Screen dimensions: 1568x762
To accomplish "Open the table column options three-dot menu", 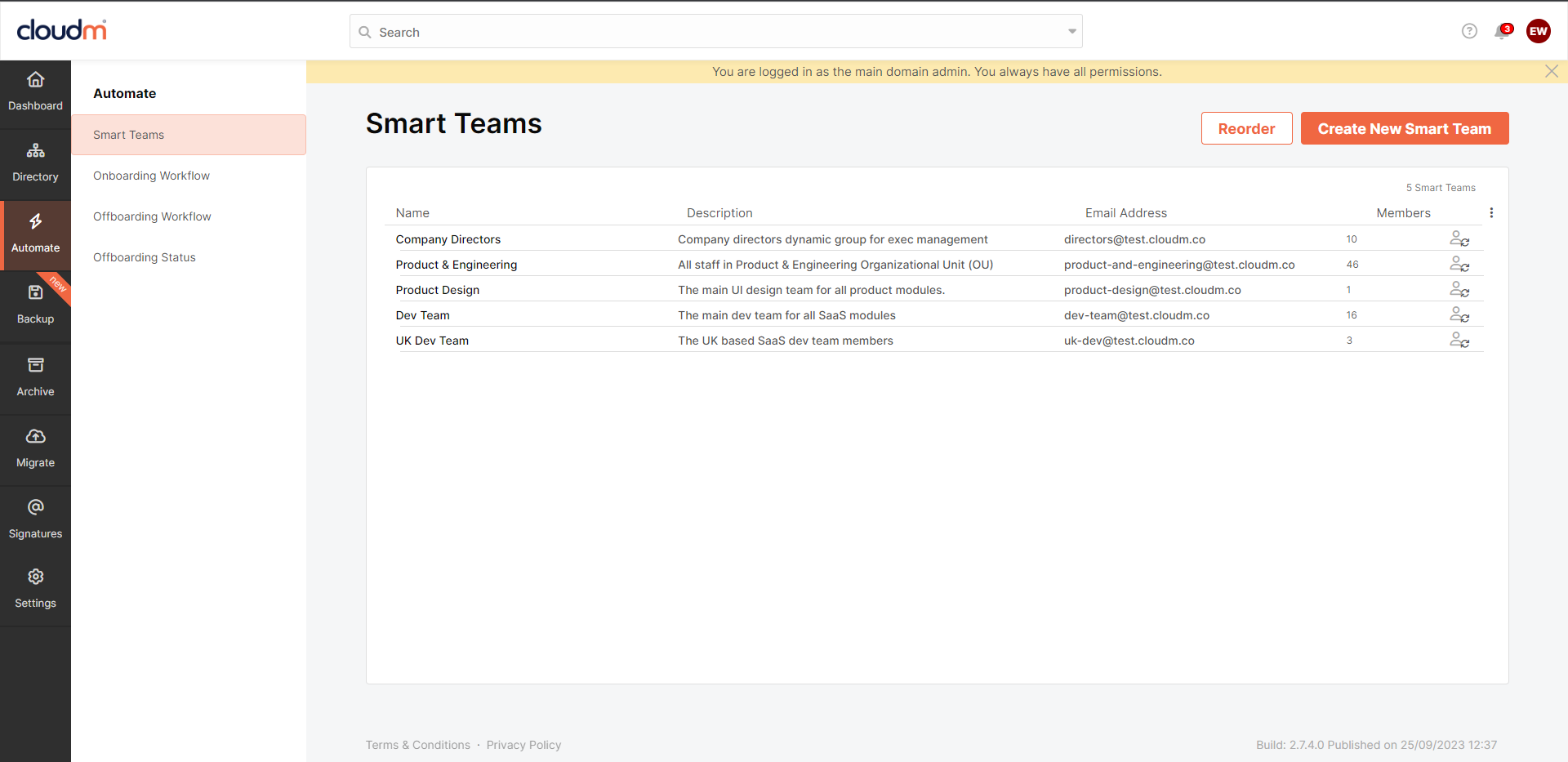I will coord(1491,212).
